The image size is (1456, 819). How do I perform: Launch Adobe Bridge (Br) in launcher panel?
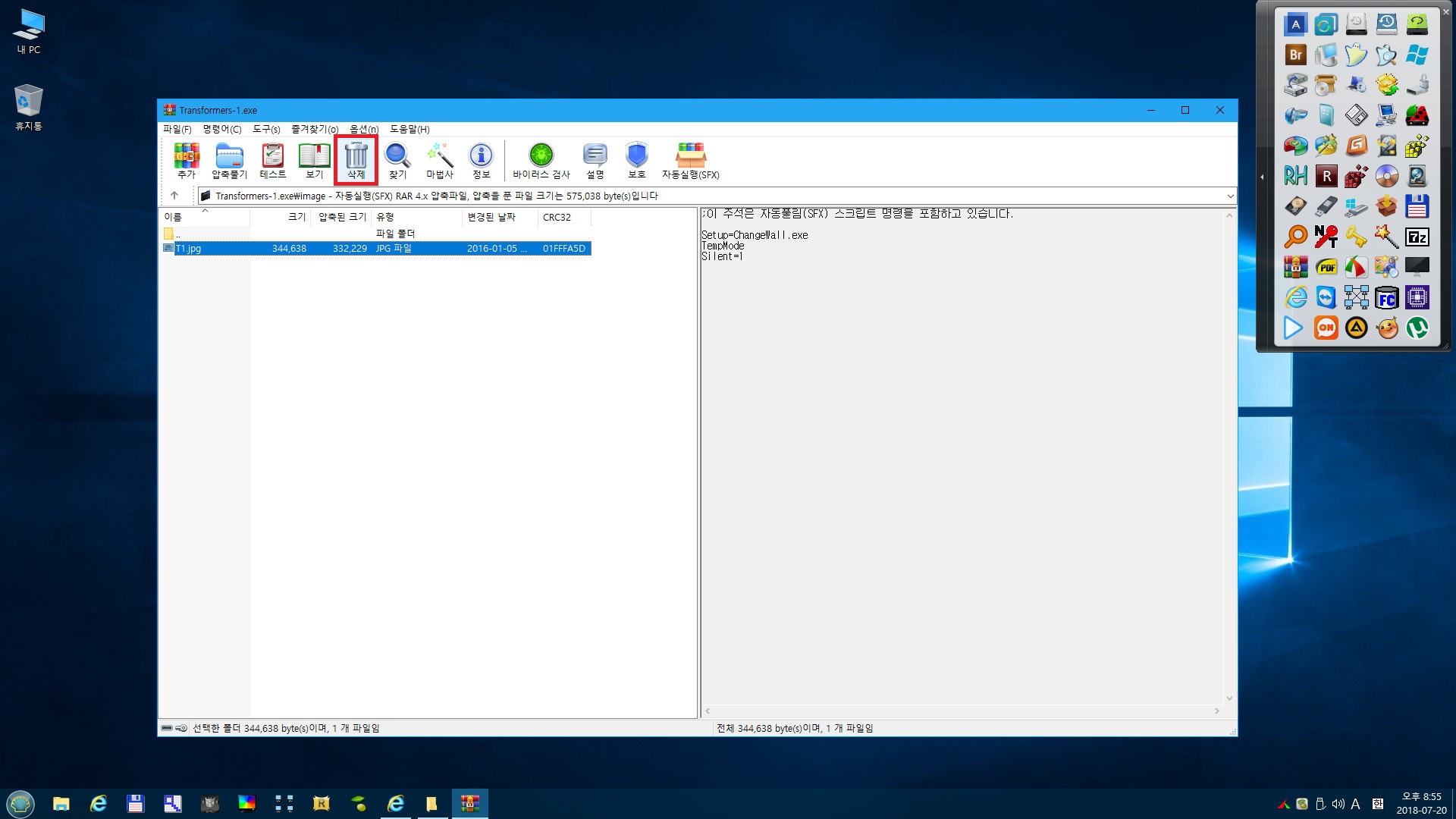pos(1295,55)
